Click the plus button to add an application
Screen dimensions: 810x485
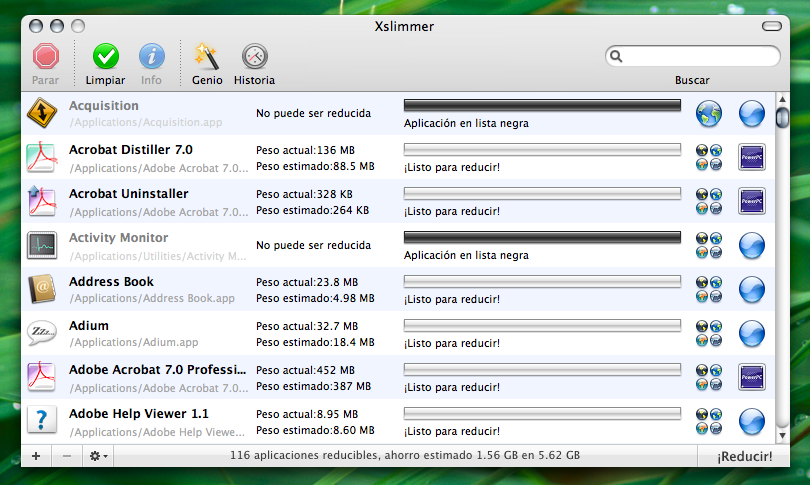(36, 456)
